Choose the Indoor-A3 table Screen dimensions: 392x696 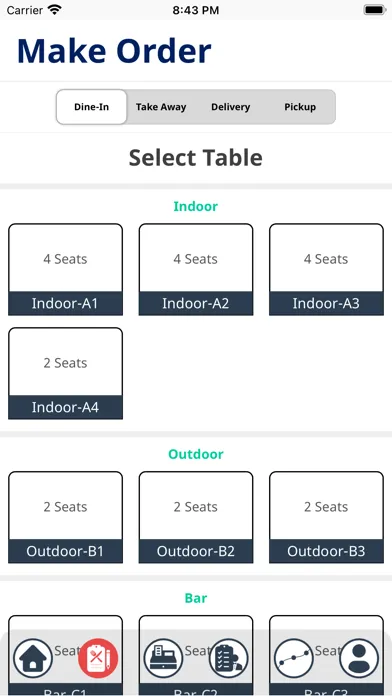click(326, 269)
